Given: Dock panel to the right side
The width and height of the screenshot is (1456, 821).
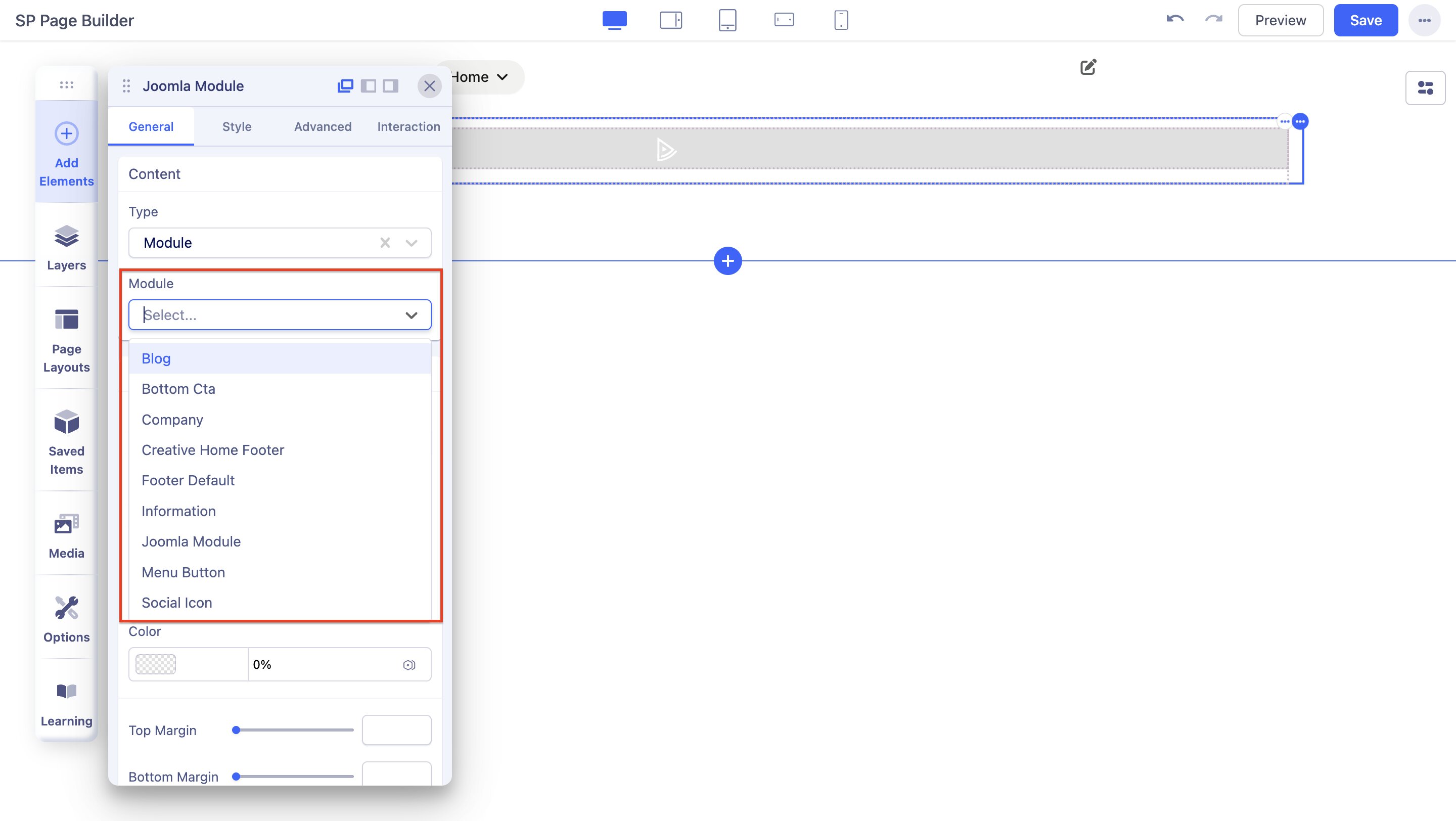Looking at the screenshot, I should [x=391, y=86].
